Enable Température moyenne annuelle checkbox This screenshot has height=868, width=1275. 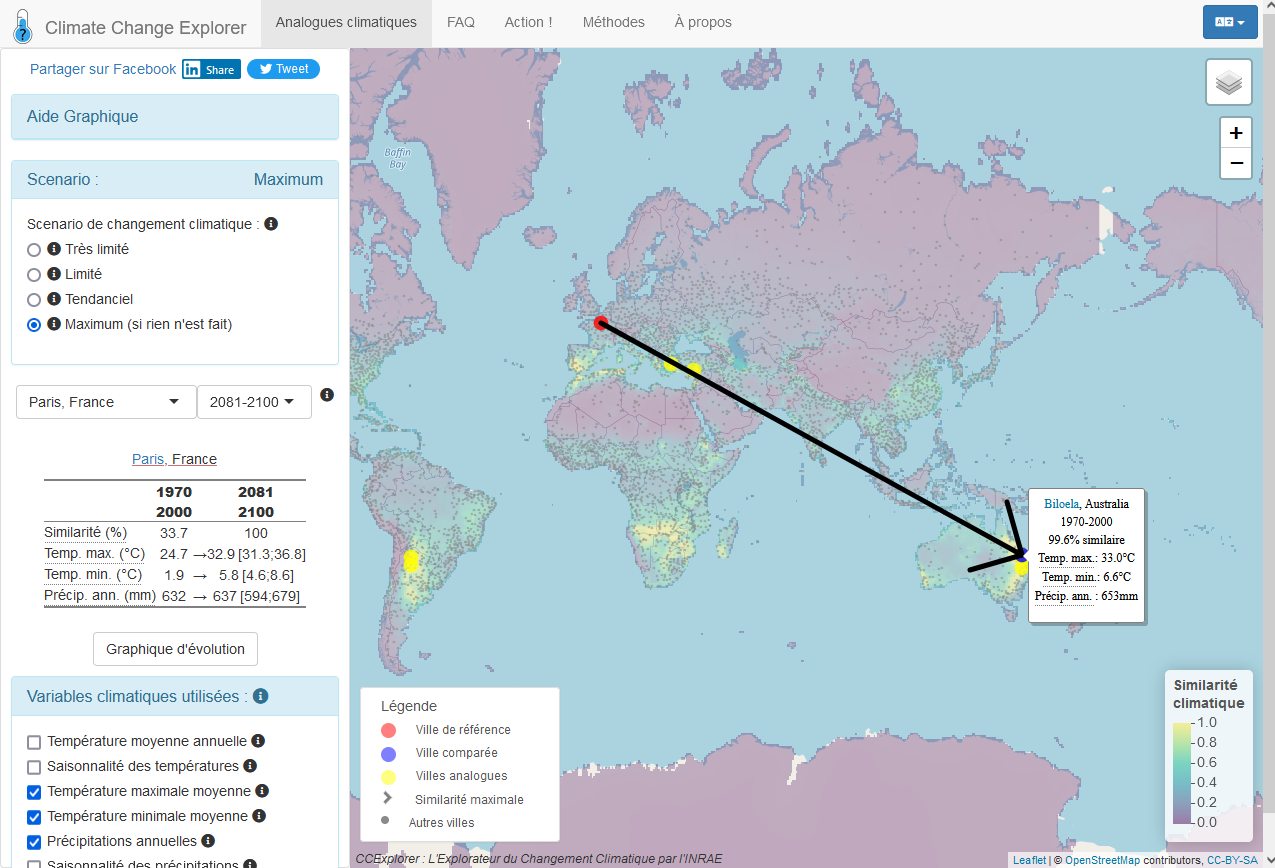click(x=34, y=742)
